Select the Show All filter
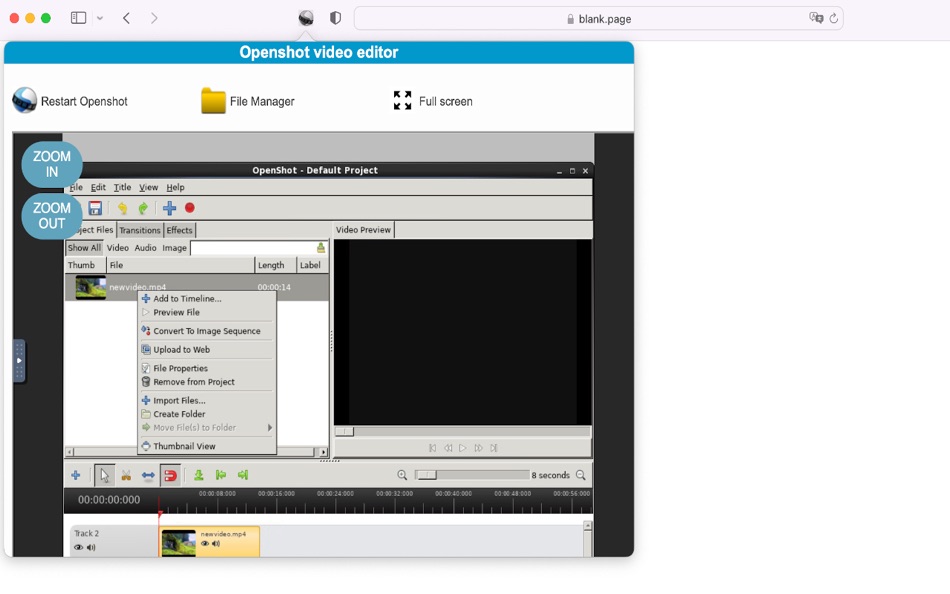This screenshot has width=950, height=594. 84,248
